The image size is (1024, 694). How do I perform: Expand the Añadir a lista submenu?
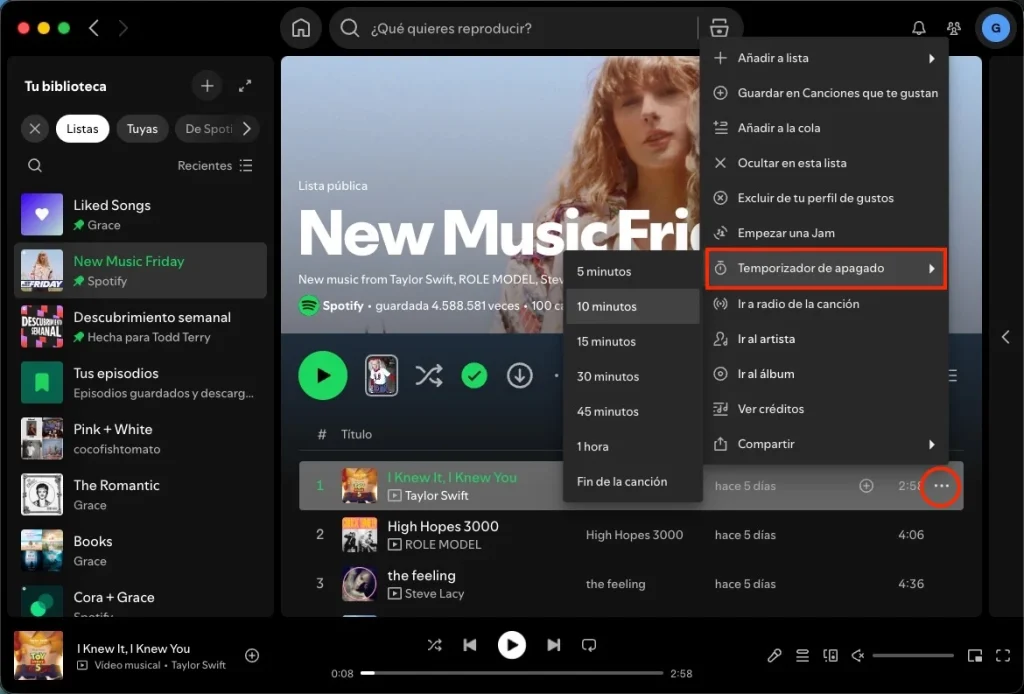[x=826, y=58]
